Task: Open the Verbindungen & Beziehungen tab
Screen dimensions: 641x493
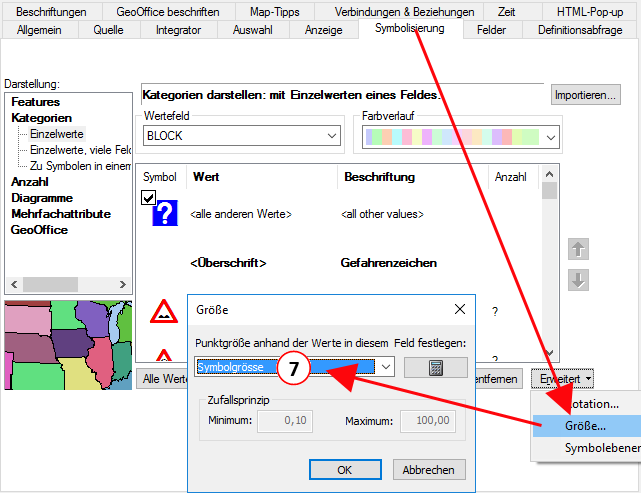Action: click(404, 12)
